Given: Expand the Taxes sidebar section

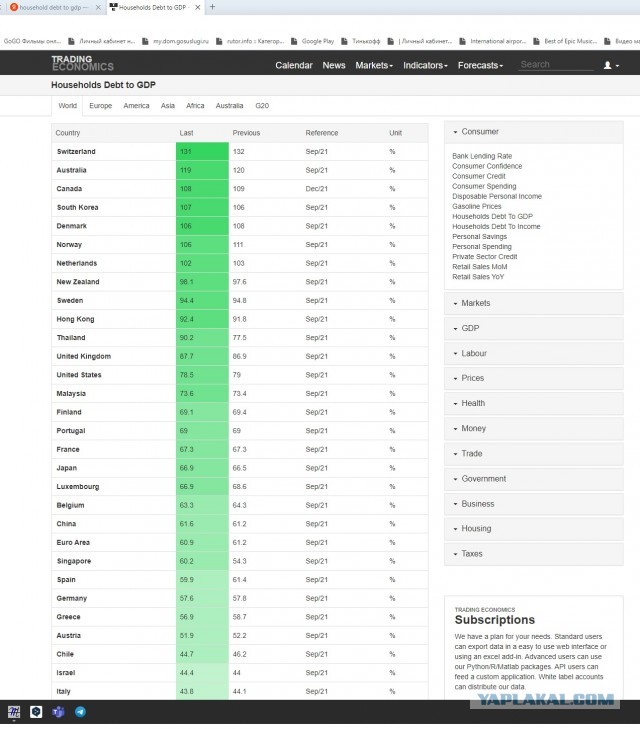Looking at the screenshot, I should pos(534,554).
